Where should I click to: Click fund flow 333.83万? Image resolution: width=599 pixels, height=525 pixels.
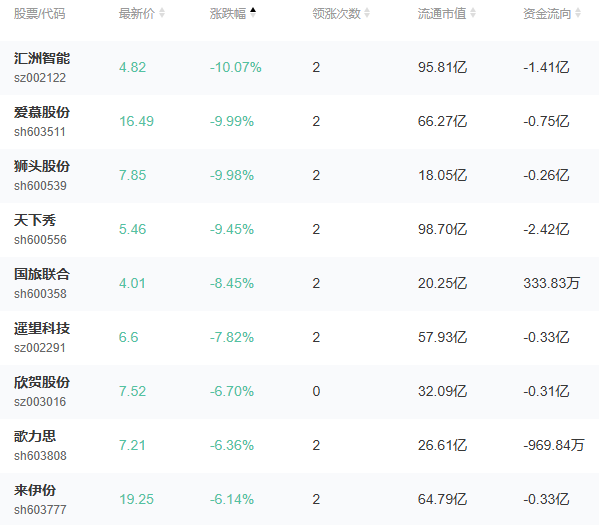point(552,284)
